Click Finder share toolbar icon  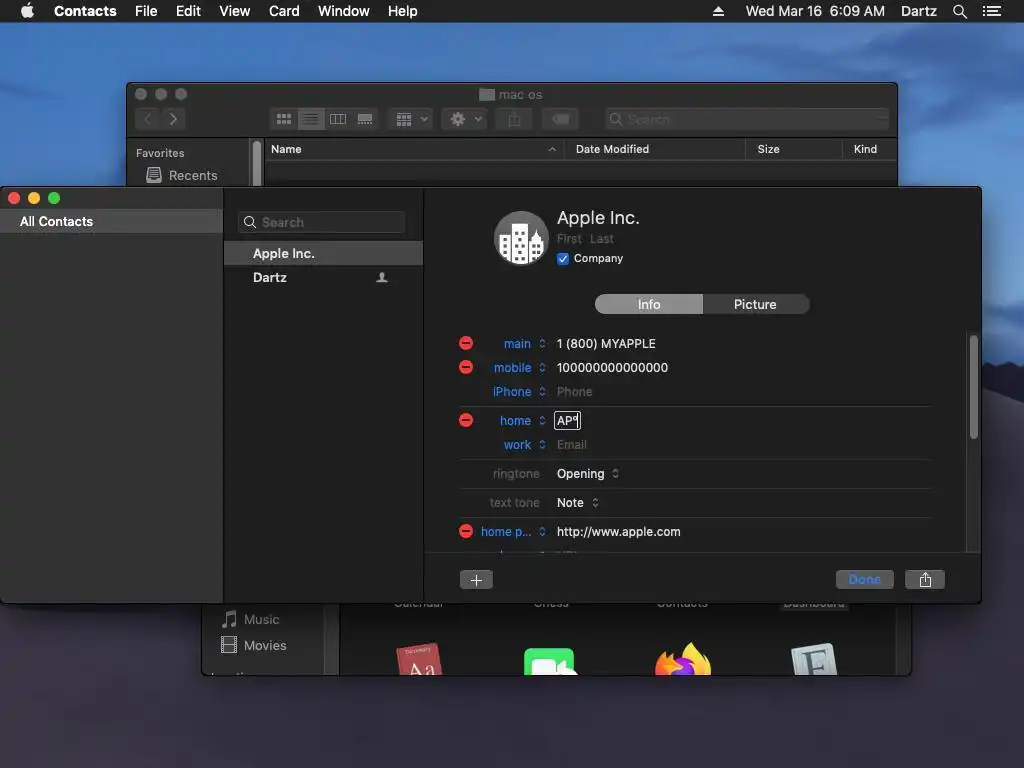[x=514, y=119]
